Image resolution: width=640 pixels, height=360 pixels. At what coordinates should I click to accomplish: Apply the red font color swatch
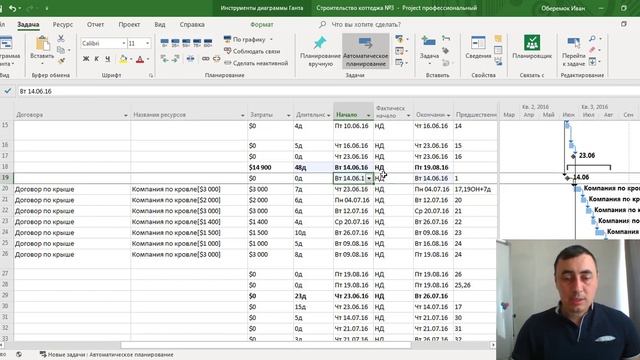tap(140, 60)
